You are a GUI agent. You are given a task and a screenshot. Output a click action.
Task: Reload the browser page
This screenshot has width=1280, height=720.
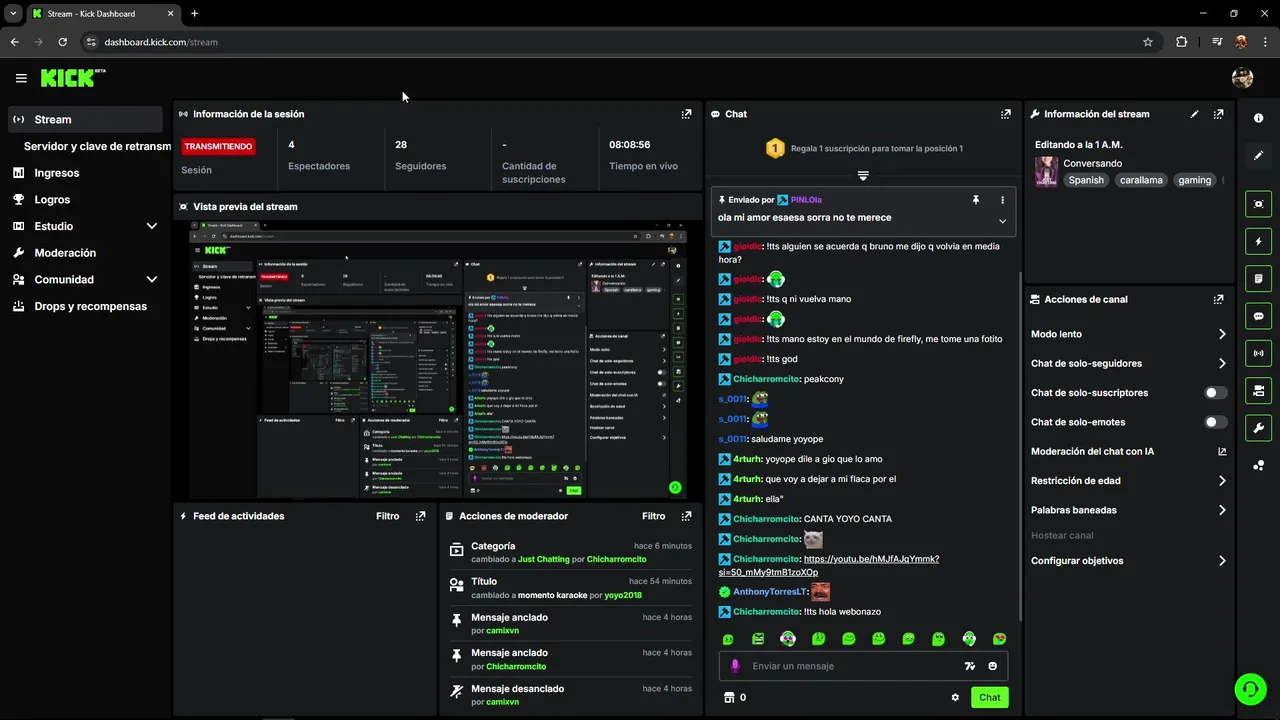point(62,42)
